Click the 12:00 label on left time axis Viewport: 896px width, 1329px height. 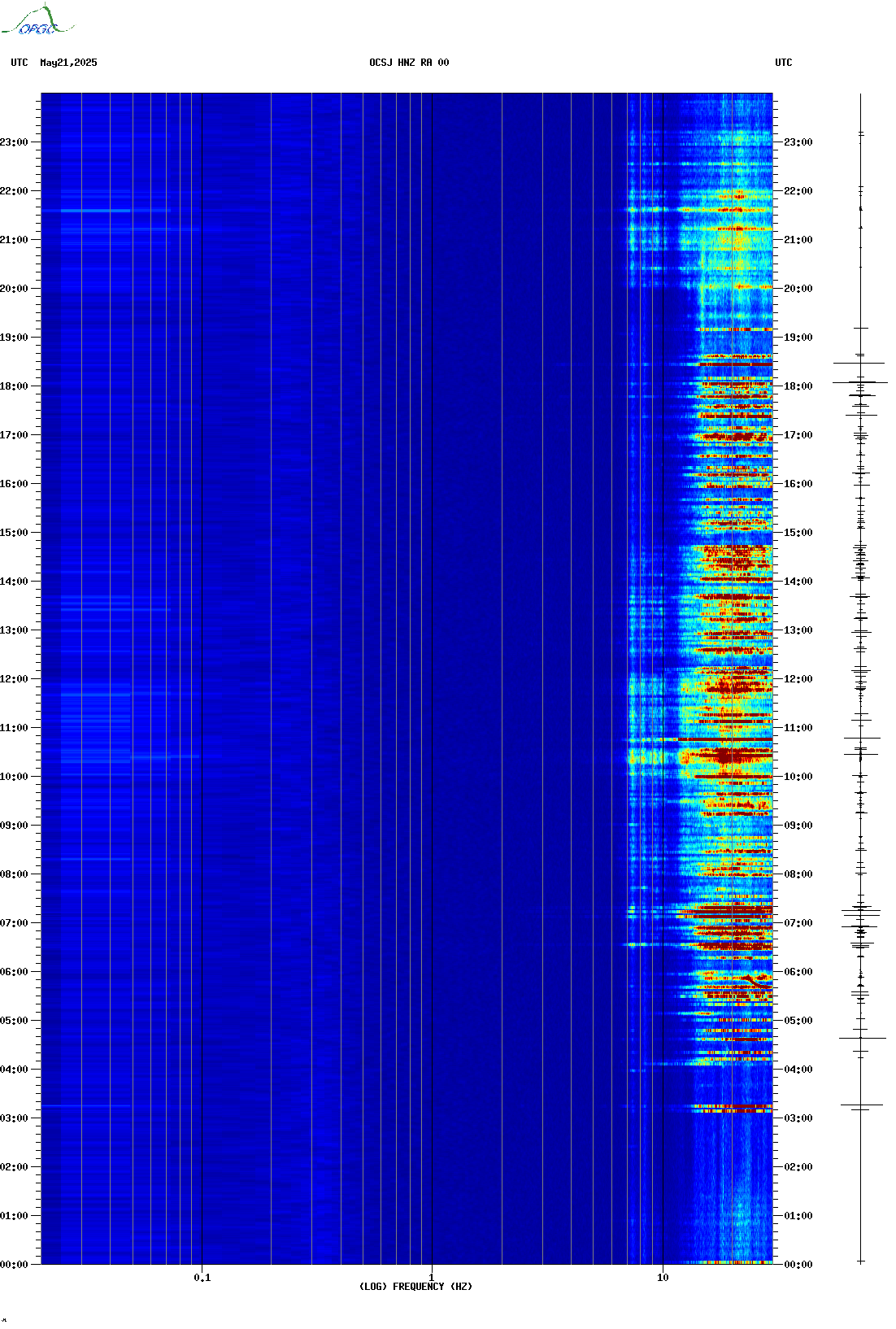(x=14, y=679)
